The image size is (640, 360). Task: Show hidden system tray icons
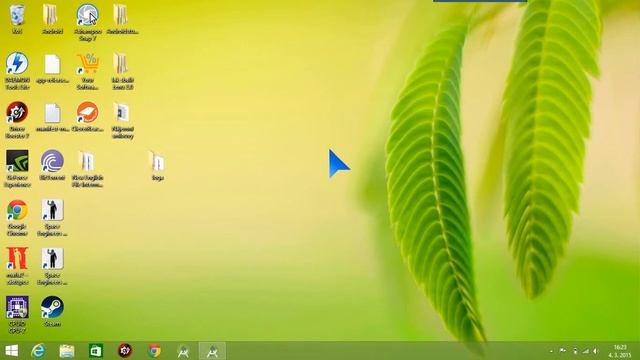551,351
